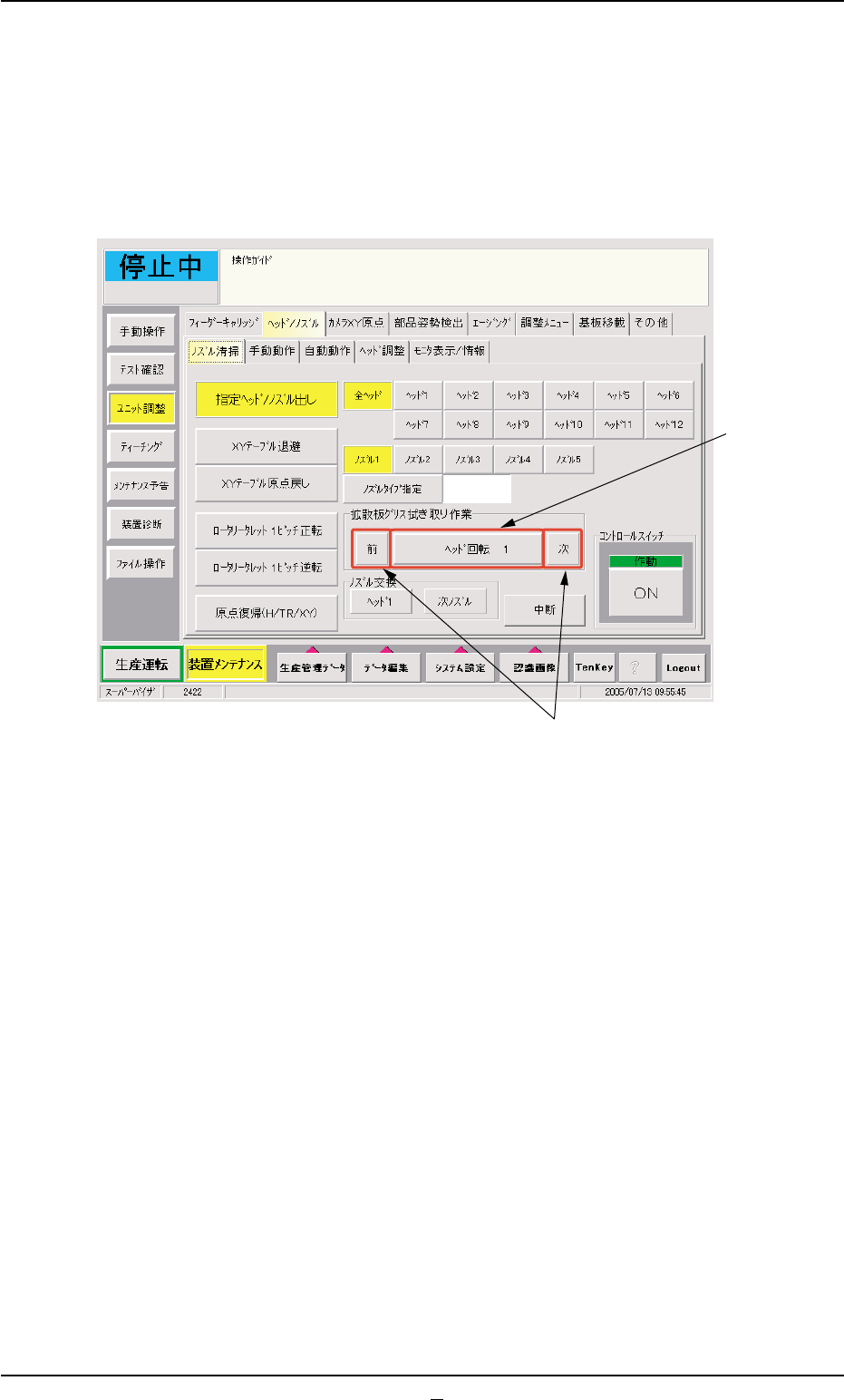Select the ヘッド調整 sub-tab
Viewport: 844px width, 1400px height.
click(383, 351)
